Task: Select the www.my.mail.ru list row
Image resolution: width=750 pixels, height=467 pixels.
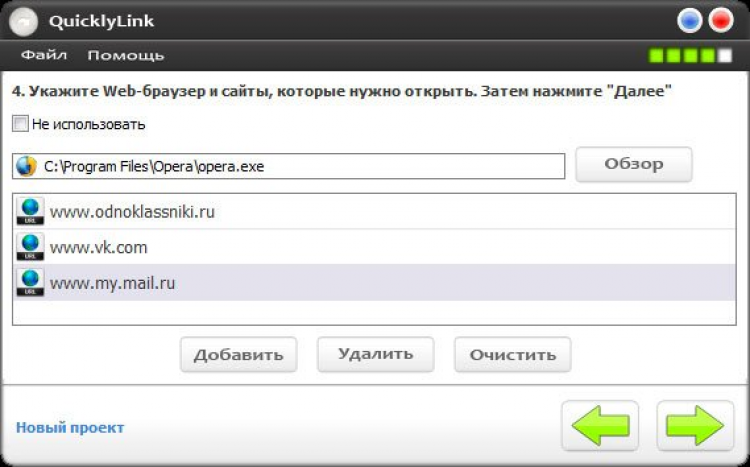Action: [374, 282]
